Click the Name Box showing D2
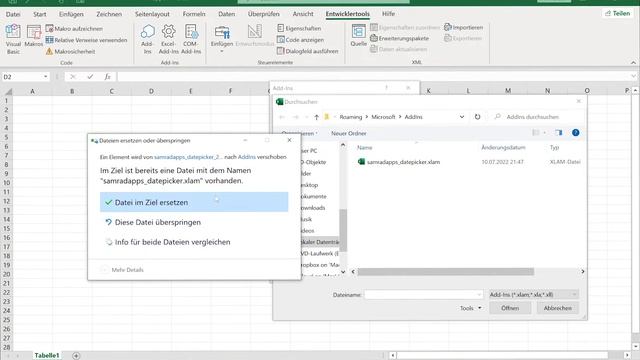Viewport: 640px width, 360px height. [22, 77]
